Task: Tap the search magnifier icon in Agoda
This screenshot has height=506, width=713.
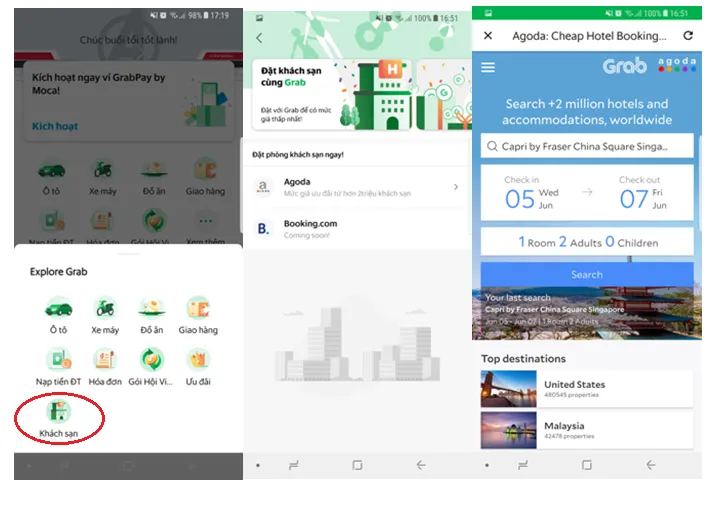Action: click(x=492, y=146)
